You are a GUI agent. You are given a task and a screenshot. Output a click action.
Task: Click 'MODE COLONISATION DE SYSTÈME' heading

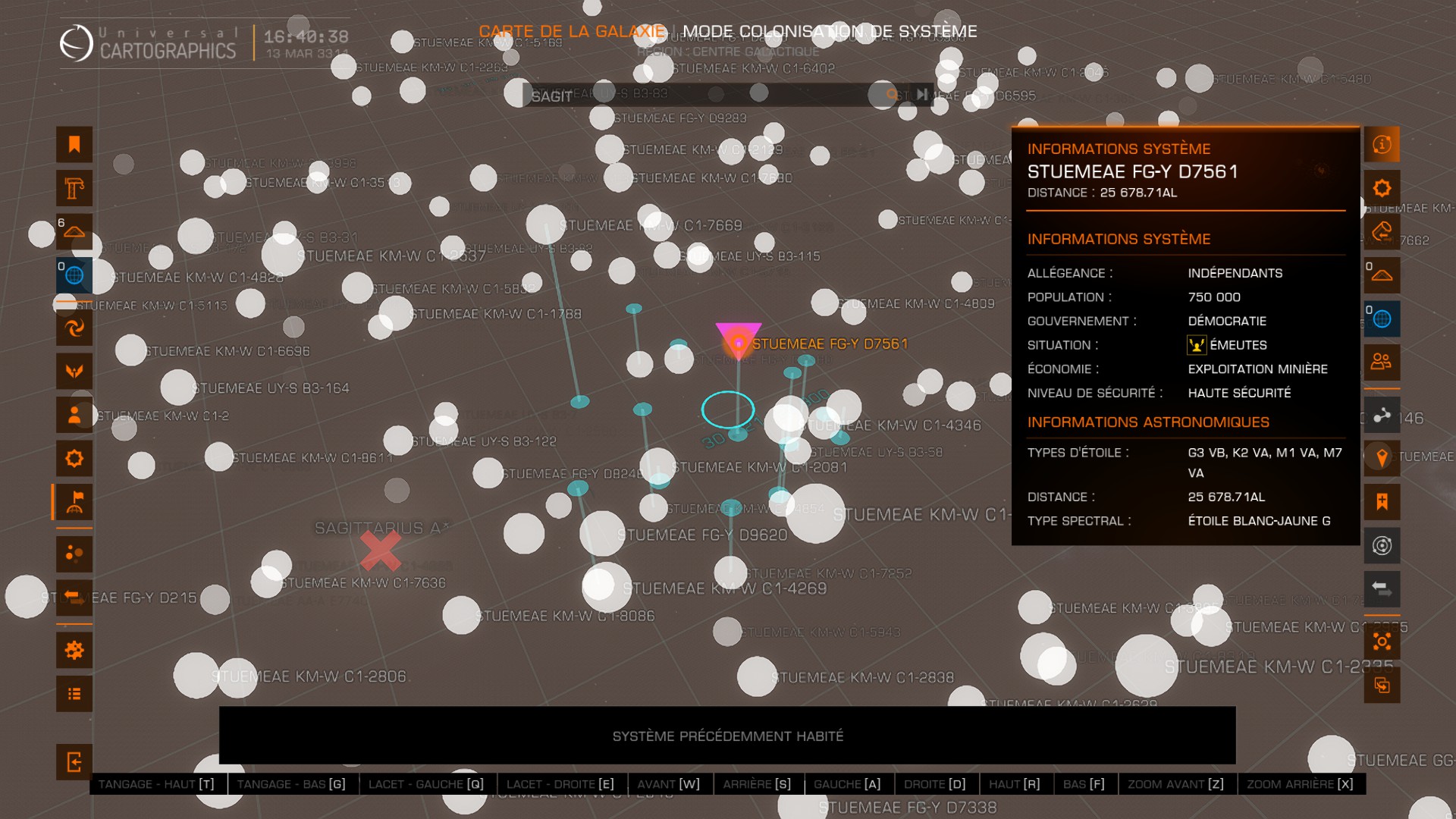tap(830, 32)
